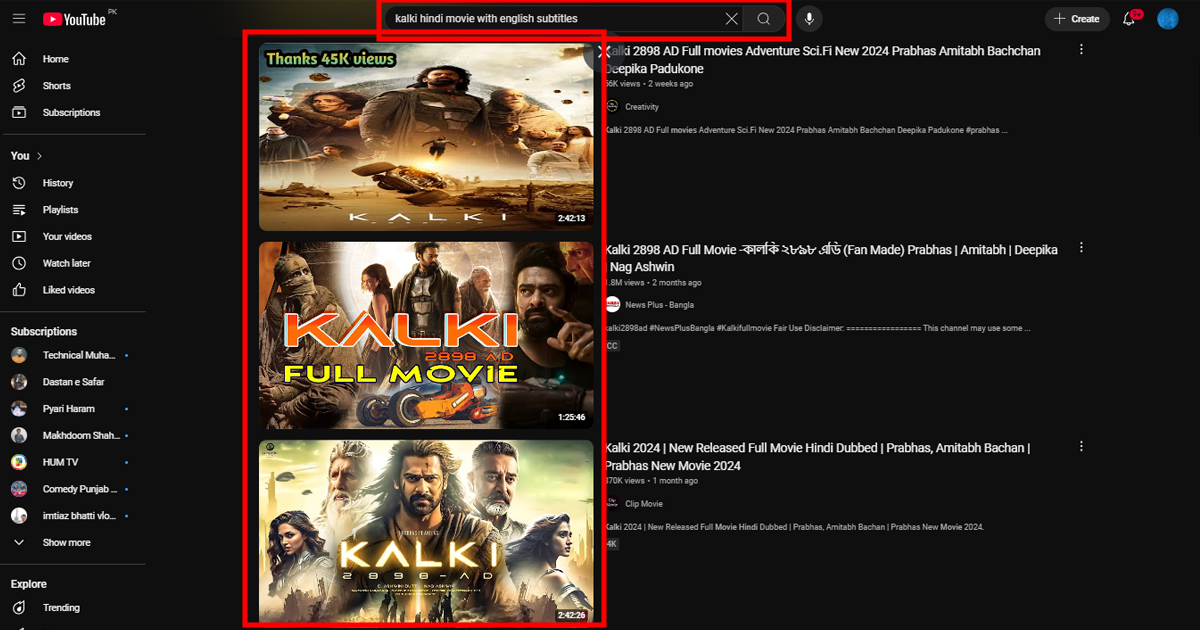1200x630 pixels.
Task: Click News Plus - Bangla channel avatar
Action: (611, 304)
